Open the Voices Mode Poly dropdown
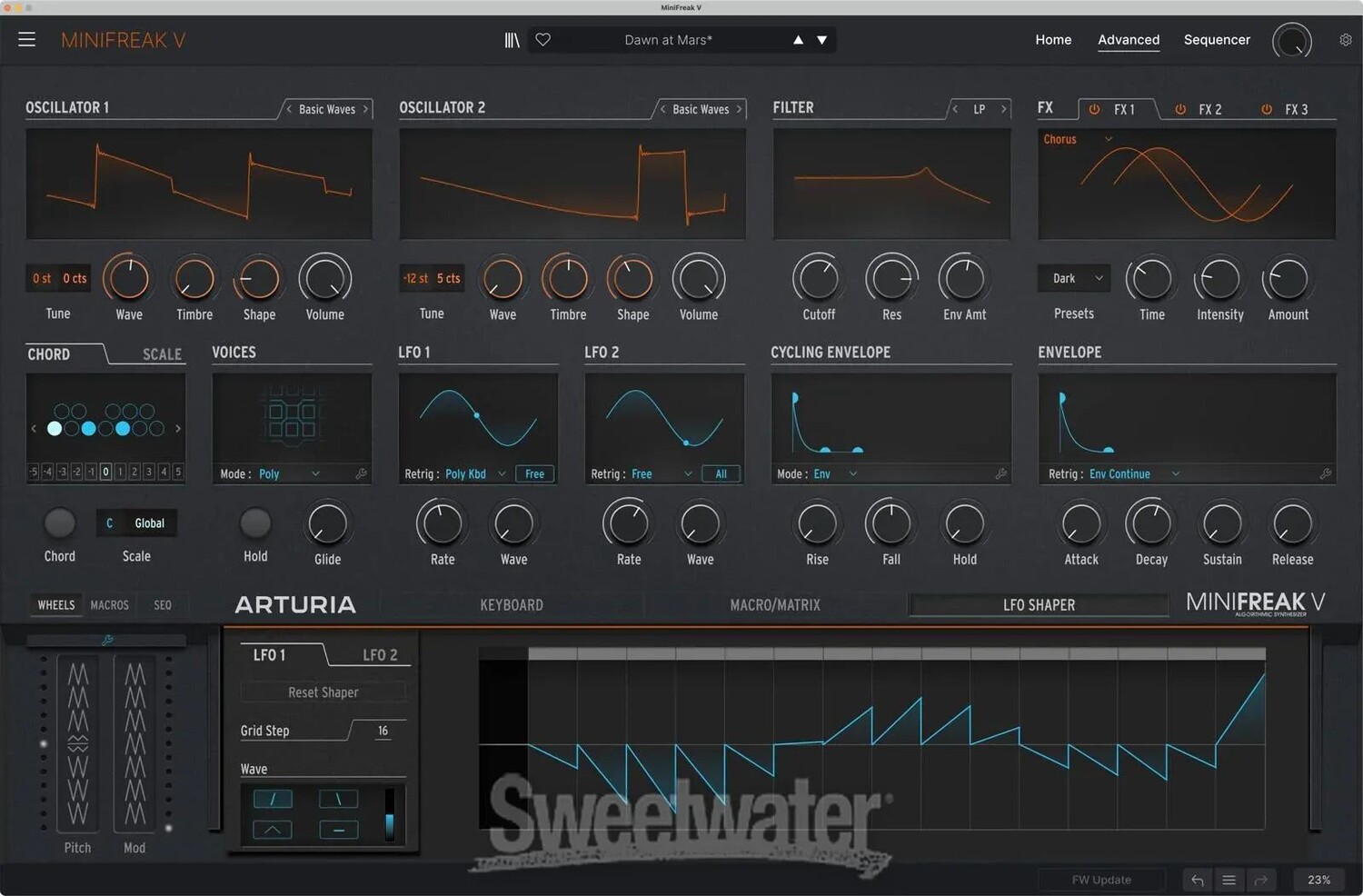 [x=289, y=473]
